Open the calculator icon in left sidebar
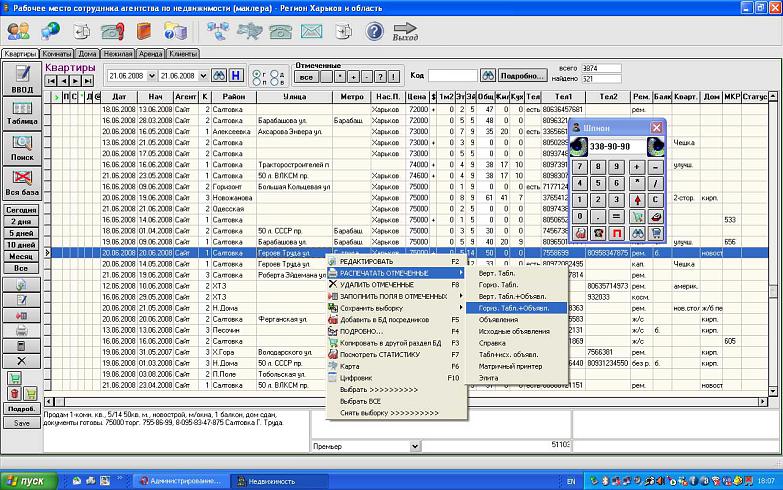 point(21,346)
